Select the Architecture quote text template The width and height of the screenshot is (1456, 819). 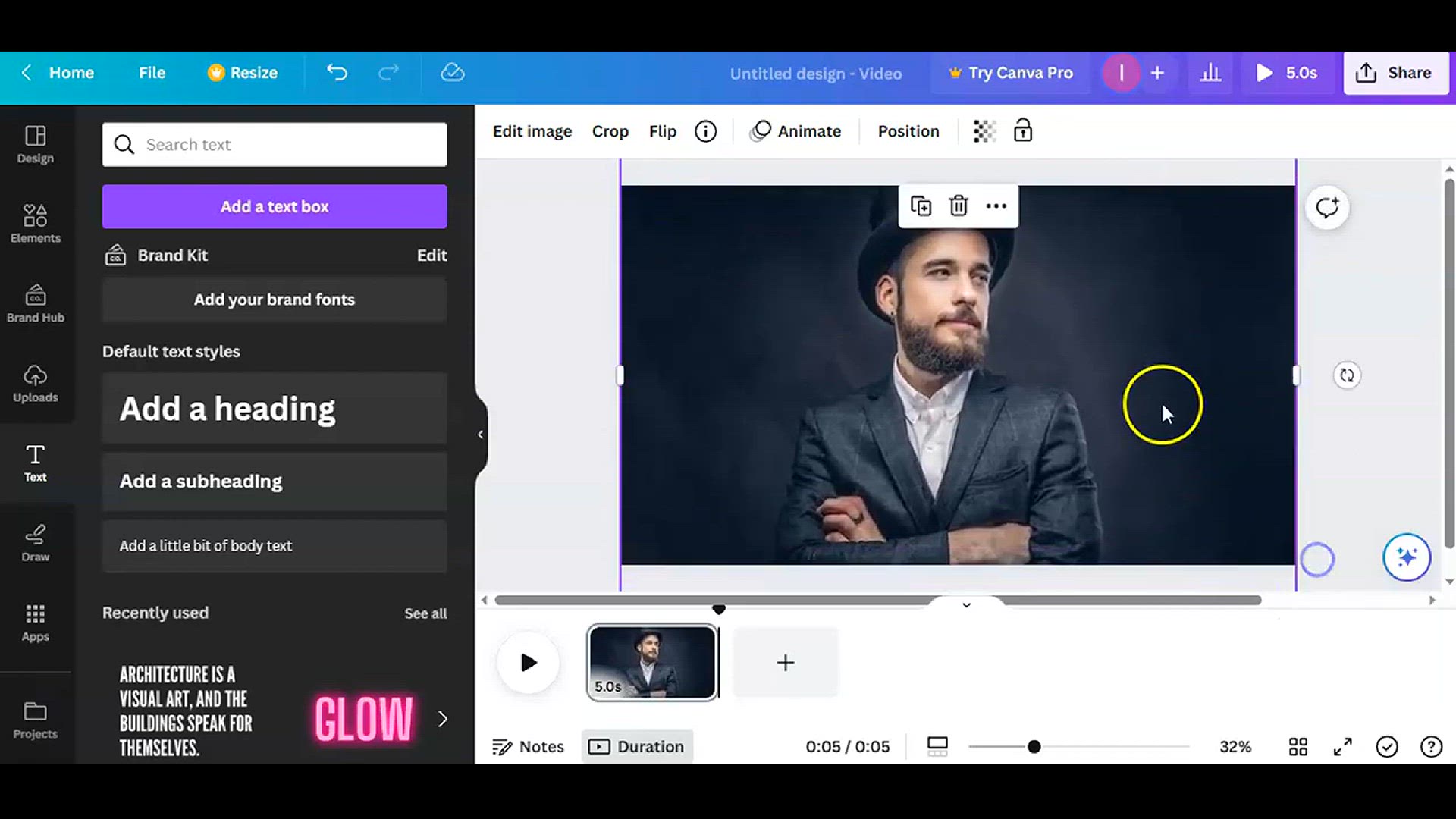186,711
